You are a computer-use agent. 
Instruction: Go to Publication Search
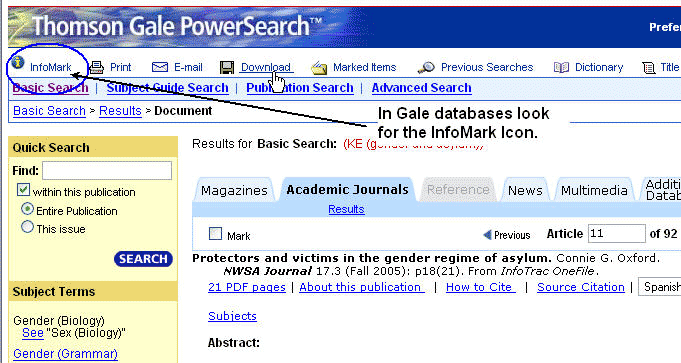[x=300, y=88]
